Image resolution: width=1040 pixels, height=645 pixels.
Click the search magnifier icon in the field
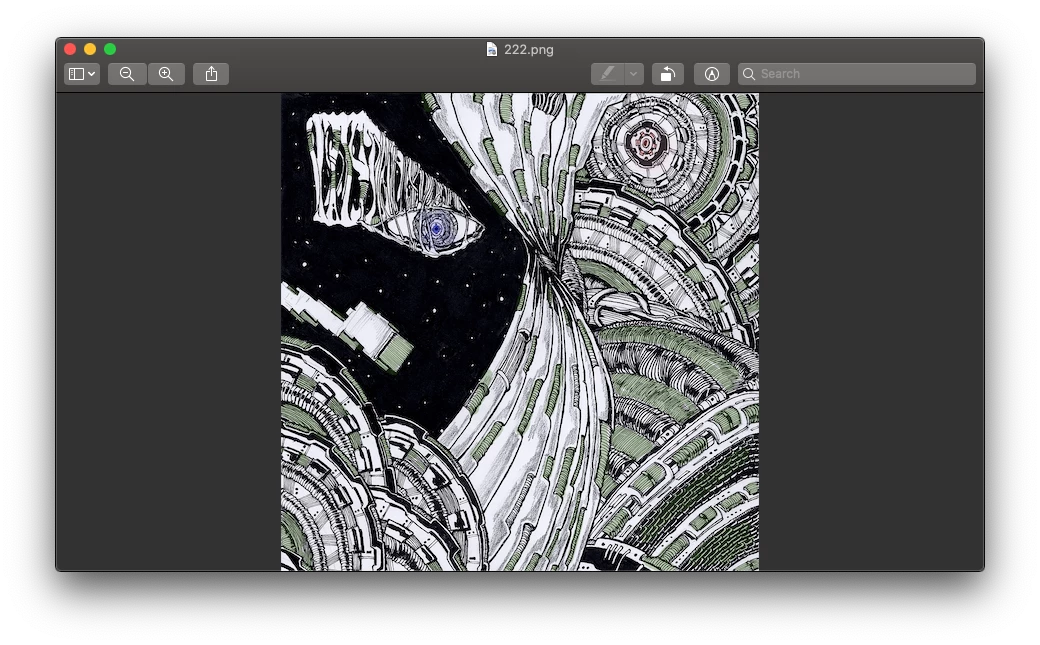(x=749, y=74)
